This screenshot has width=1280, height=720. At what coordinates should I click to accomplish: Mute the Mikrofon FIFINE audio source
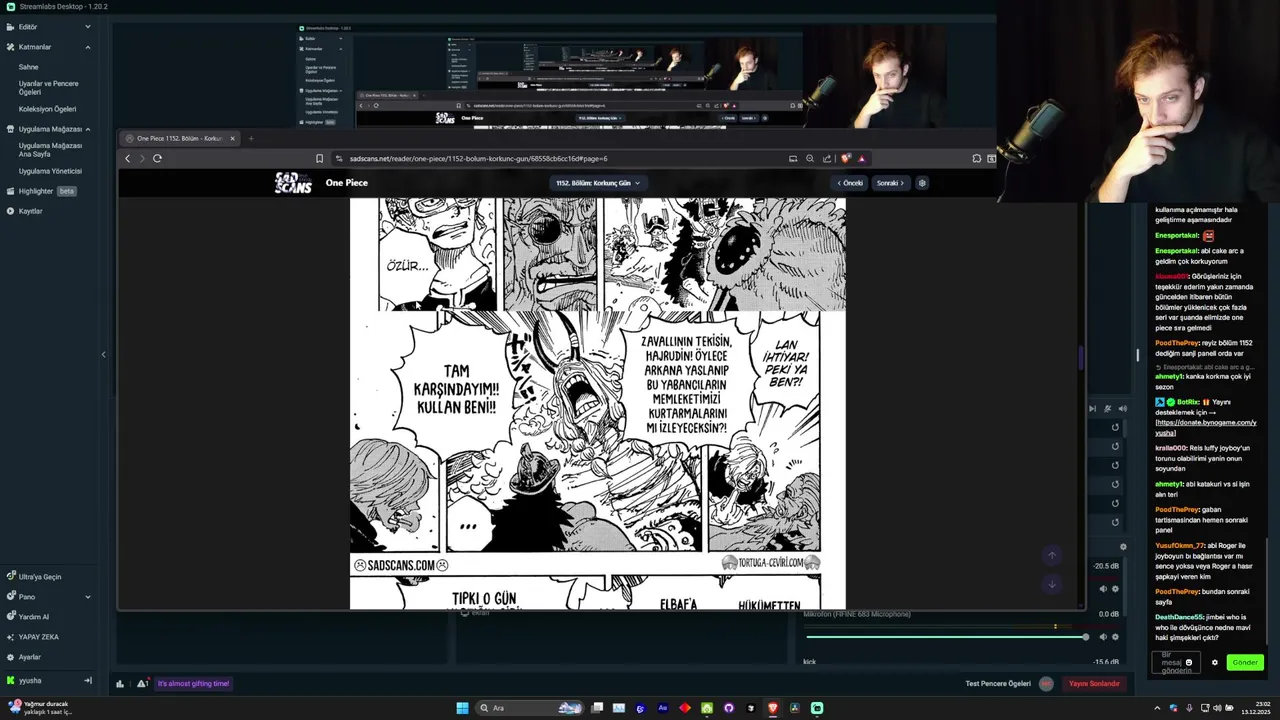click(x=1103, y=636)
